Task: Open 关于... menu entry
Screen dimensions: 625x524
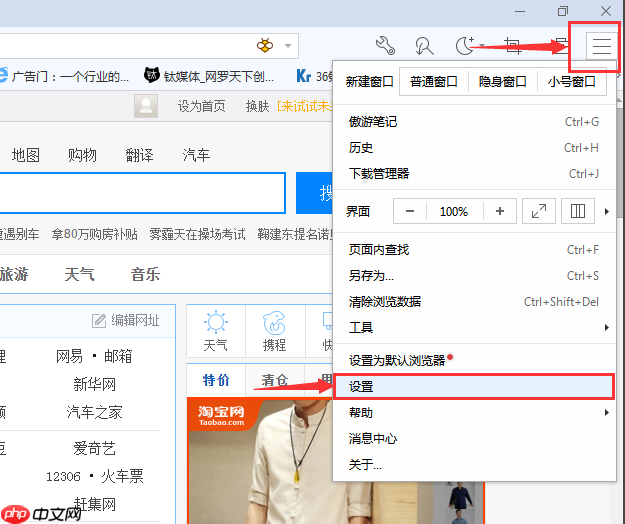Action: [474, 464]
